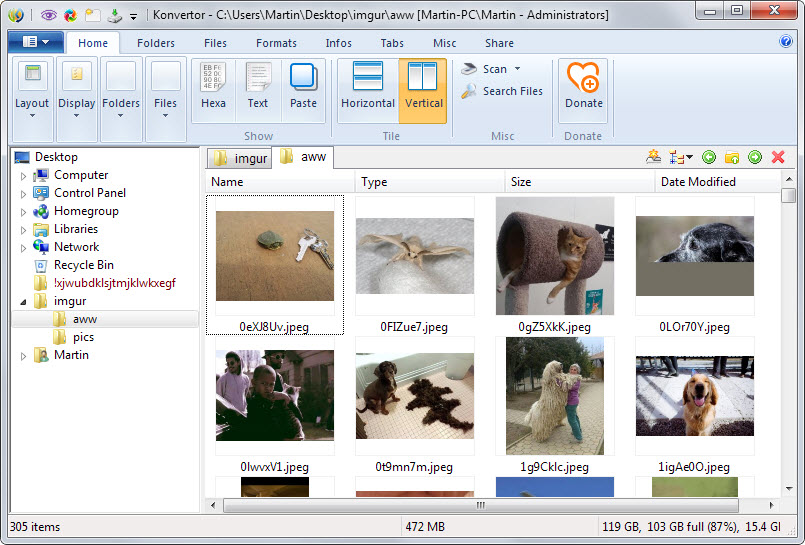
Task: Select the aww folder in tree
Action: pyautogui.click(x=85, y=319)
